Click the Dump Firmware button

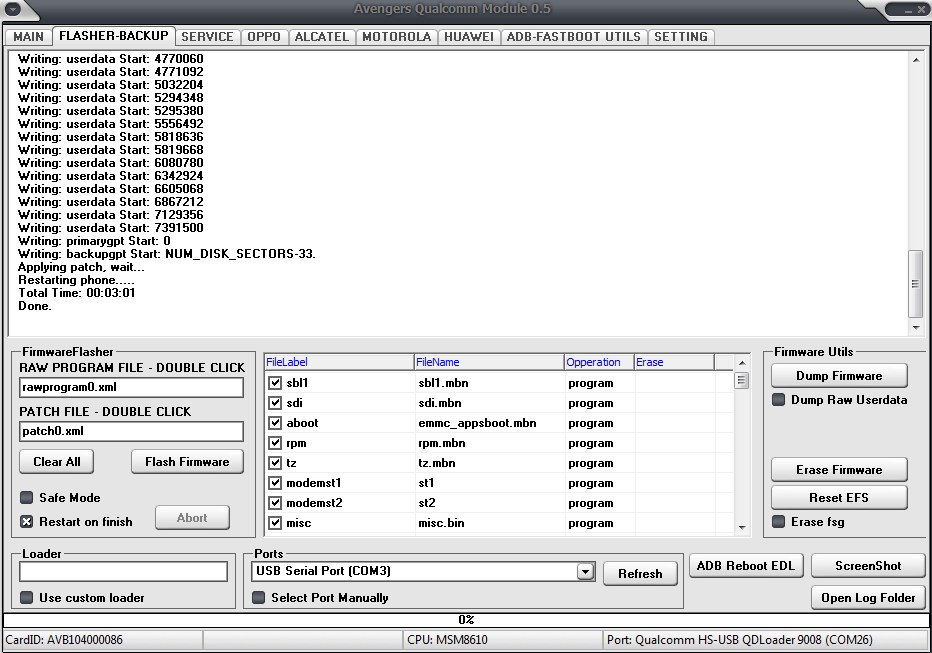point(839,376)
